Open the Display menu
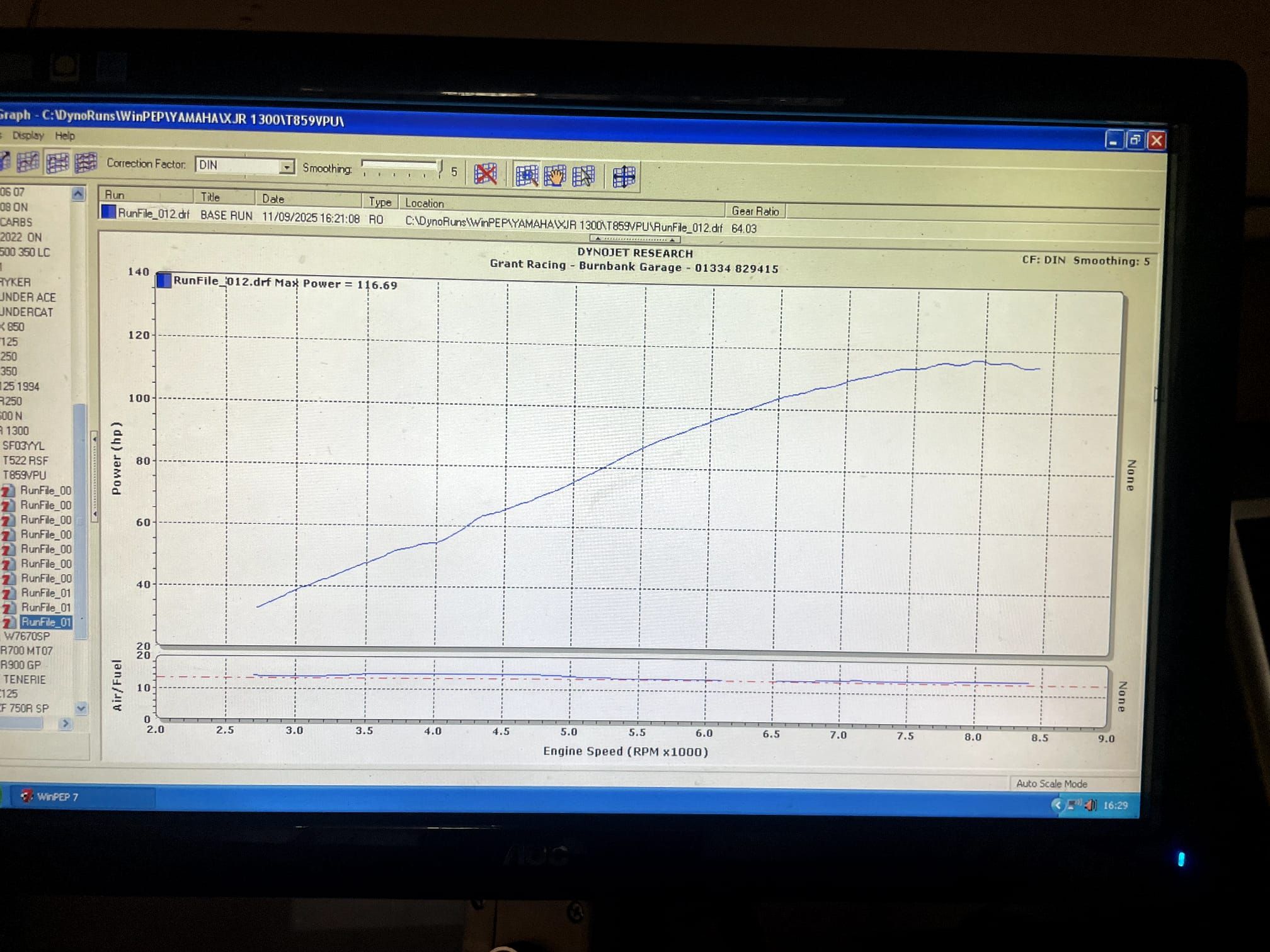Image resolution: width=1270 pixels, height=952 pixels. (28, 135)
